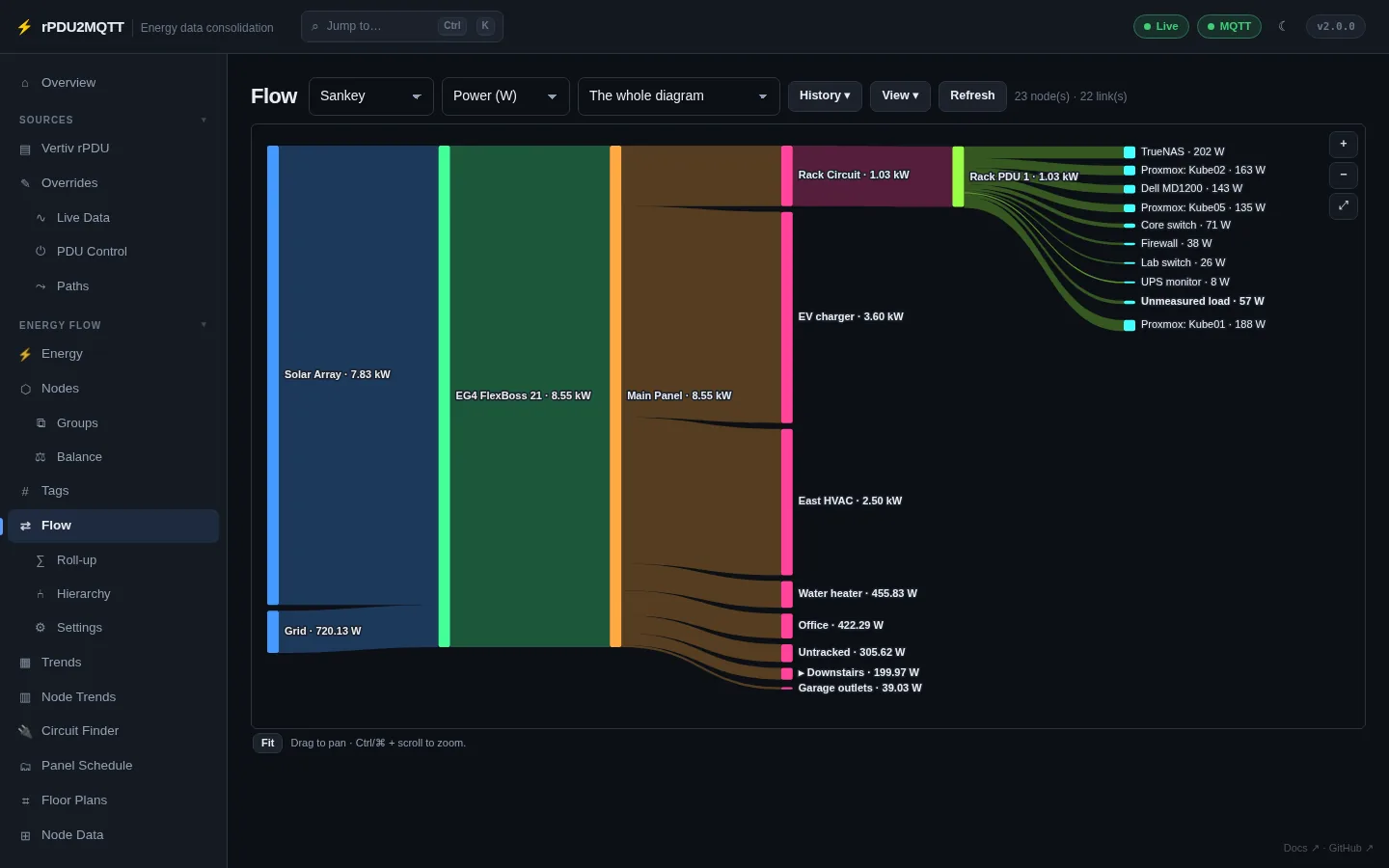This screenshot has height=868, width=1389.
Task: Toggle dark mode moon icon
Action: 1282,26
